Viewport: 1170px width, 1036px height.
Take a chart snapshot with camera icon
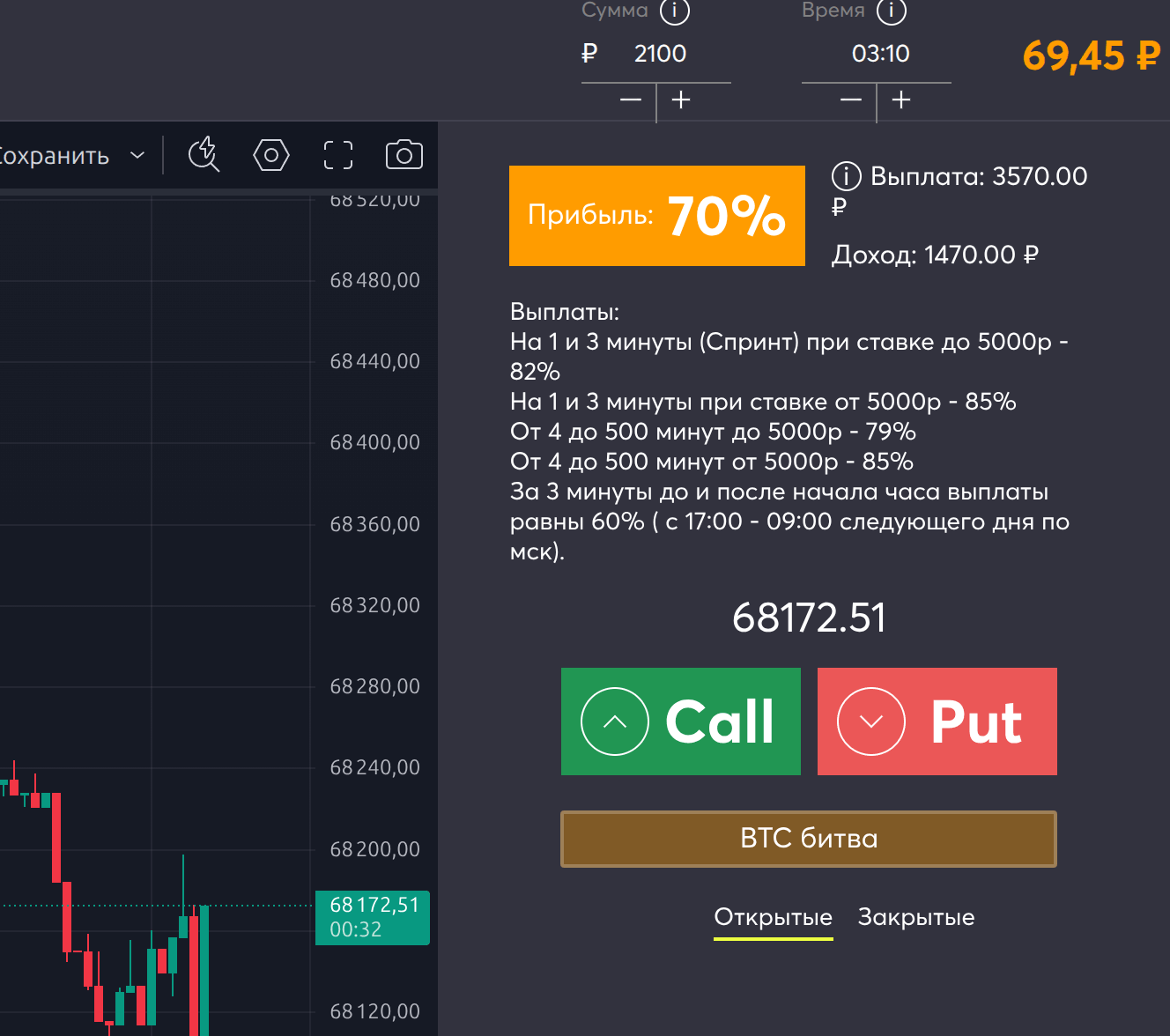coord(404,155)
